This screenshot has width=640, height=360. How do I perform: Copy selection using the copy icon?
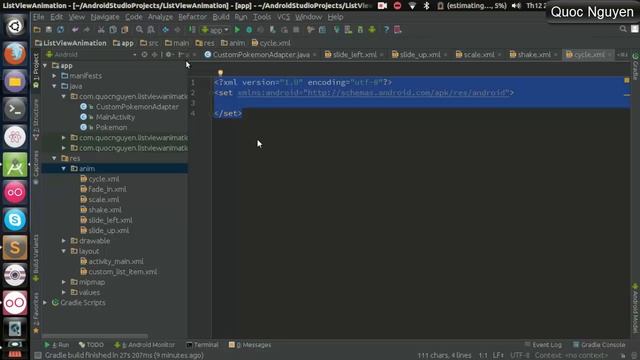(x=113, y=30)
